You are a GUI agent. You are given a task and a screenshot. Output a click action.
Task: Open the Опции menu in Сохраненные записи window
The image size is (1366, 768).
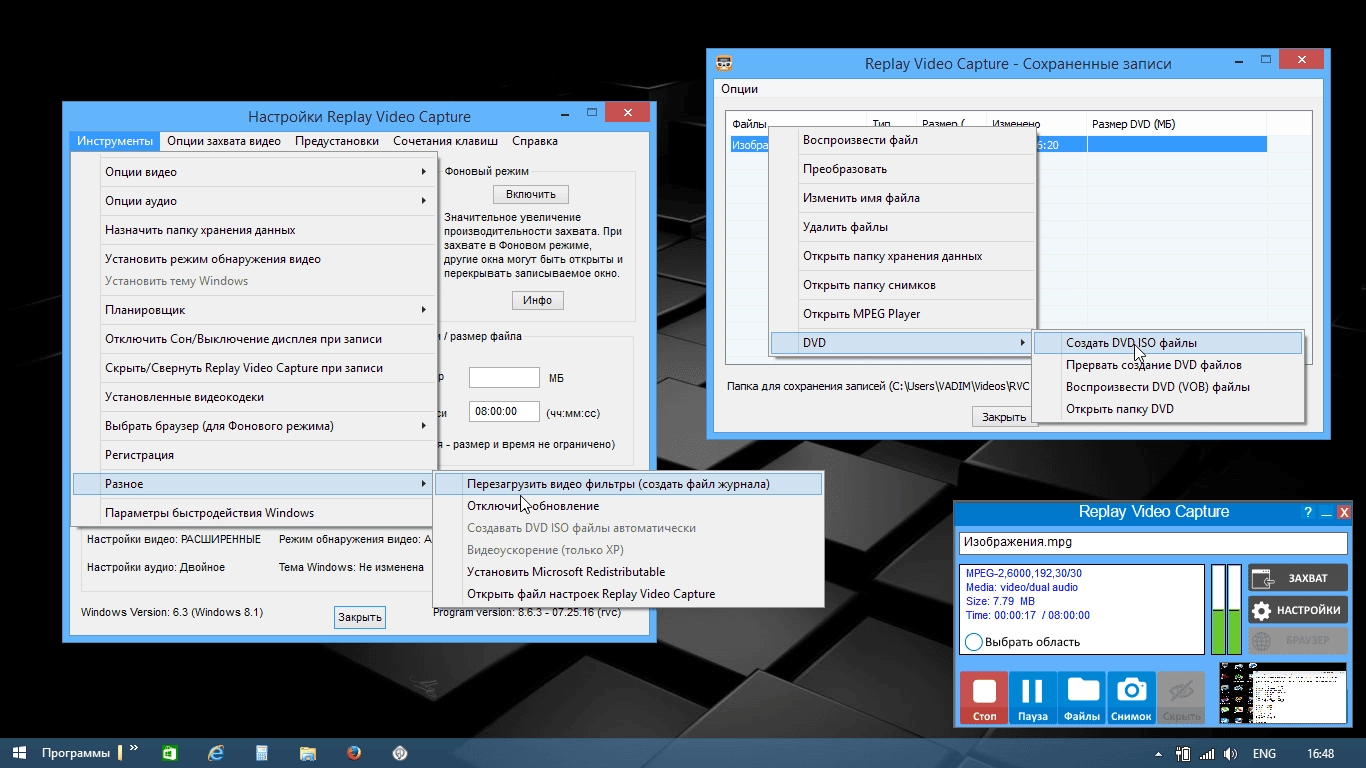coord(740,89)
